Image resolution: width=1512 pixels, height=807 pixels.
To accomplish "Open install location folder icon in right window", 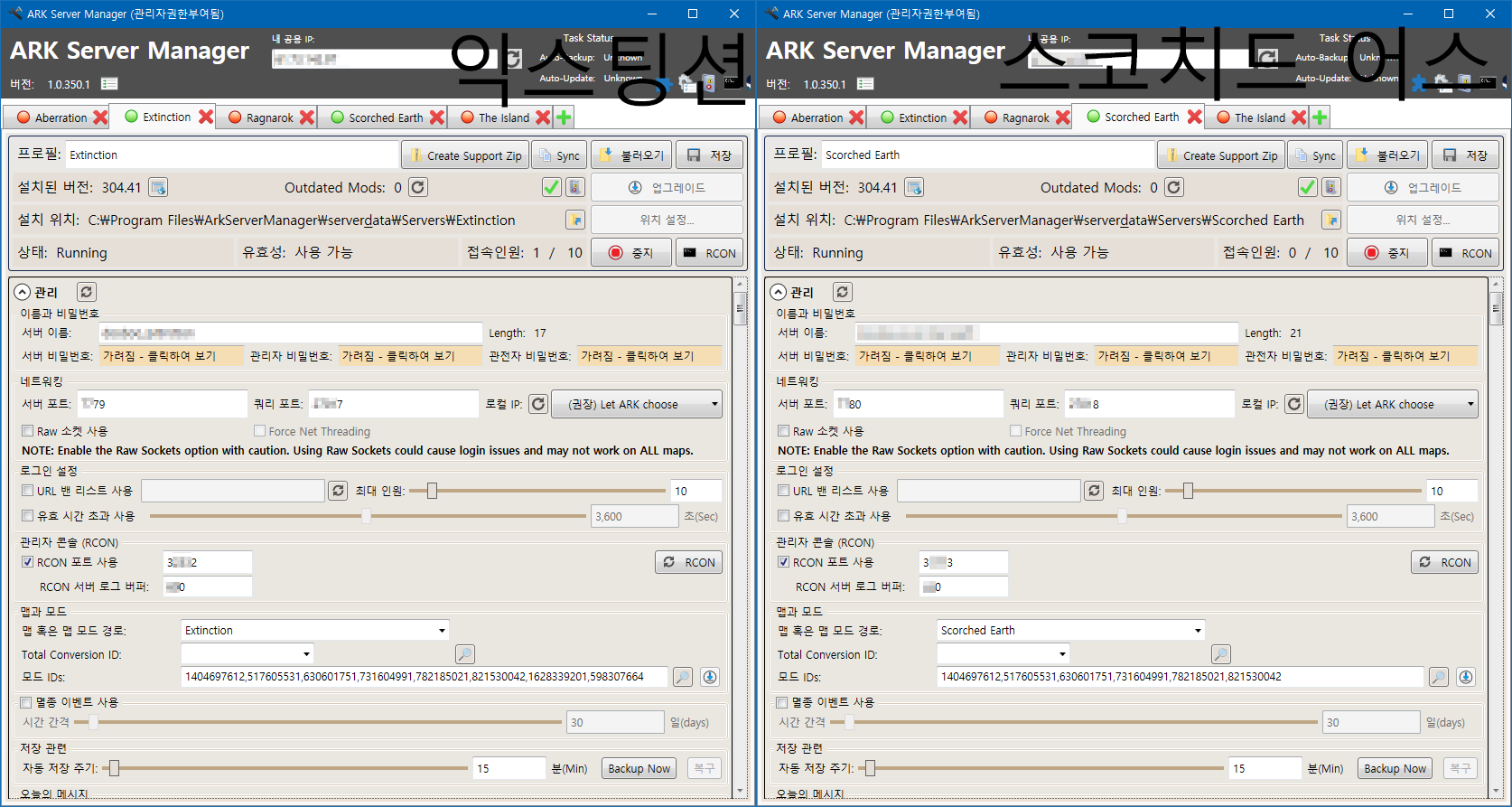I will coord(1331,220).
